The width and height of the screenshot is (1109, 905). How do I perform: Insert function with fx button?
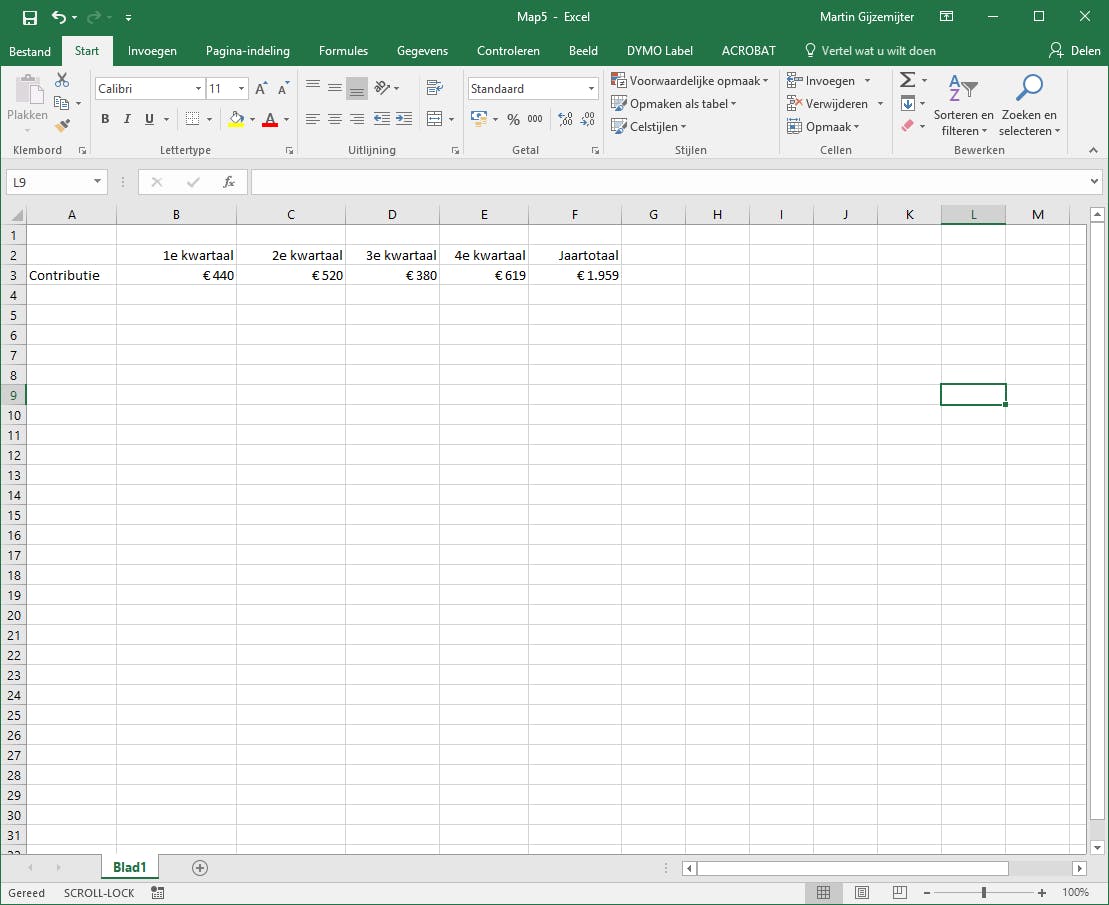pos(228,182)
